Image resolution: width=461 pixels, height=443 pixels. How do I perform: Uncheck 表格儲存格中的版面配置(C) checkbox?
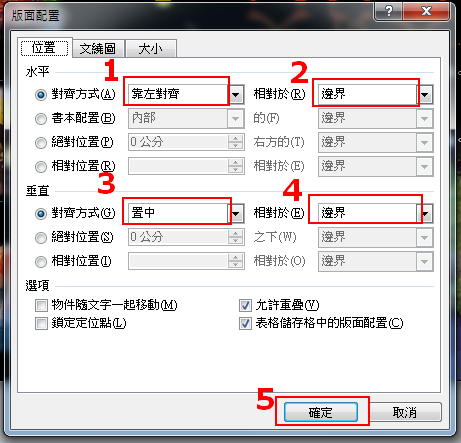pos(245,323)
